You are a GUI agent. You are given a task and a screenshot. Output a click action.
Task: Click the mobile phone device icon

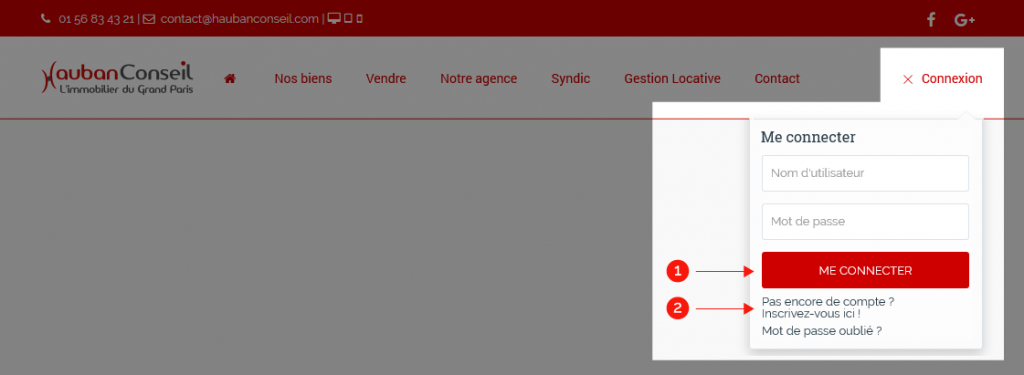coord(360,18)
